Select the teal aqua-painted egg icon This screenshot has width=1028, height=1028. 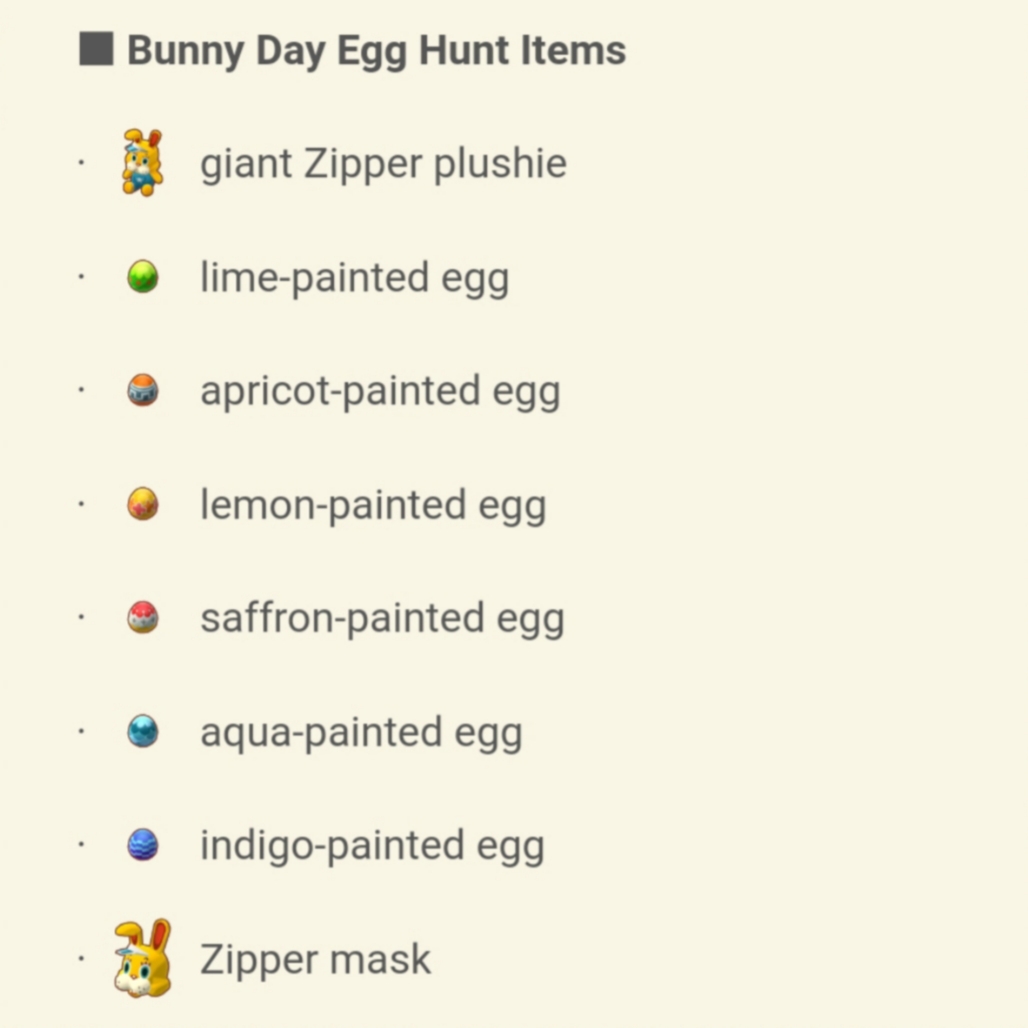pos(142,731)
